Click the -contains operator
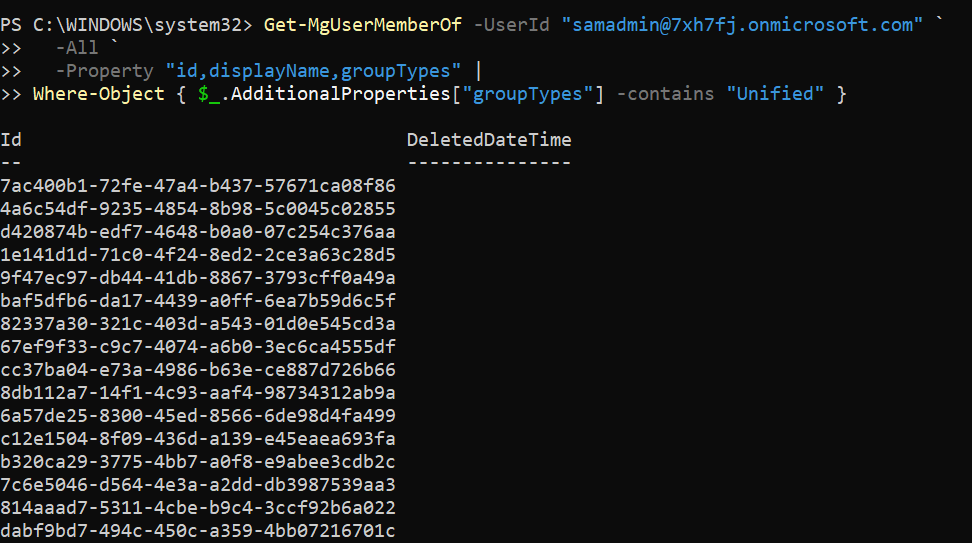The image size is (972, 543). [666, 94]
